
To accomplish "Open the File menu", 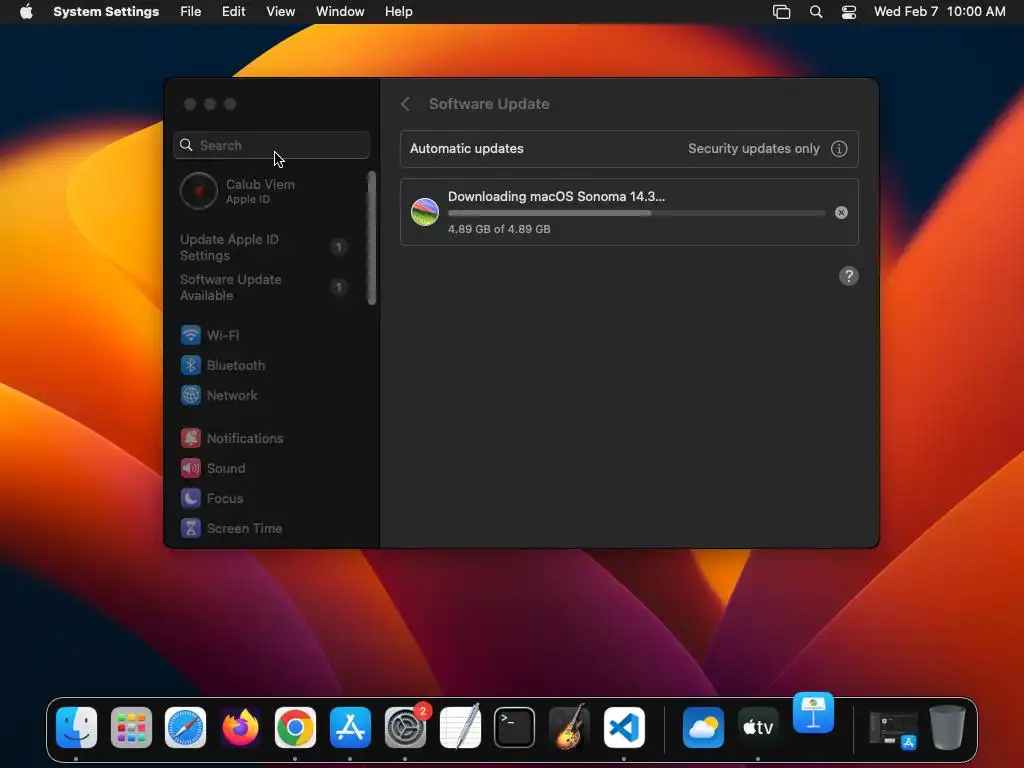I will (x=191, y=12).
